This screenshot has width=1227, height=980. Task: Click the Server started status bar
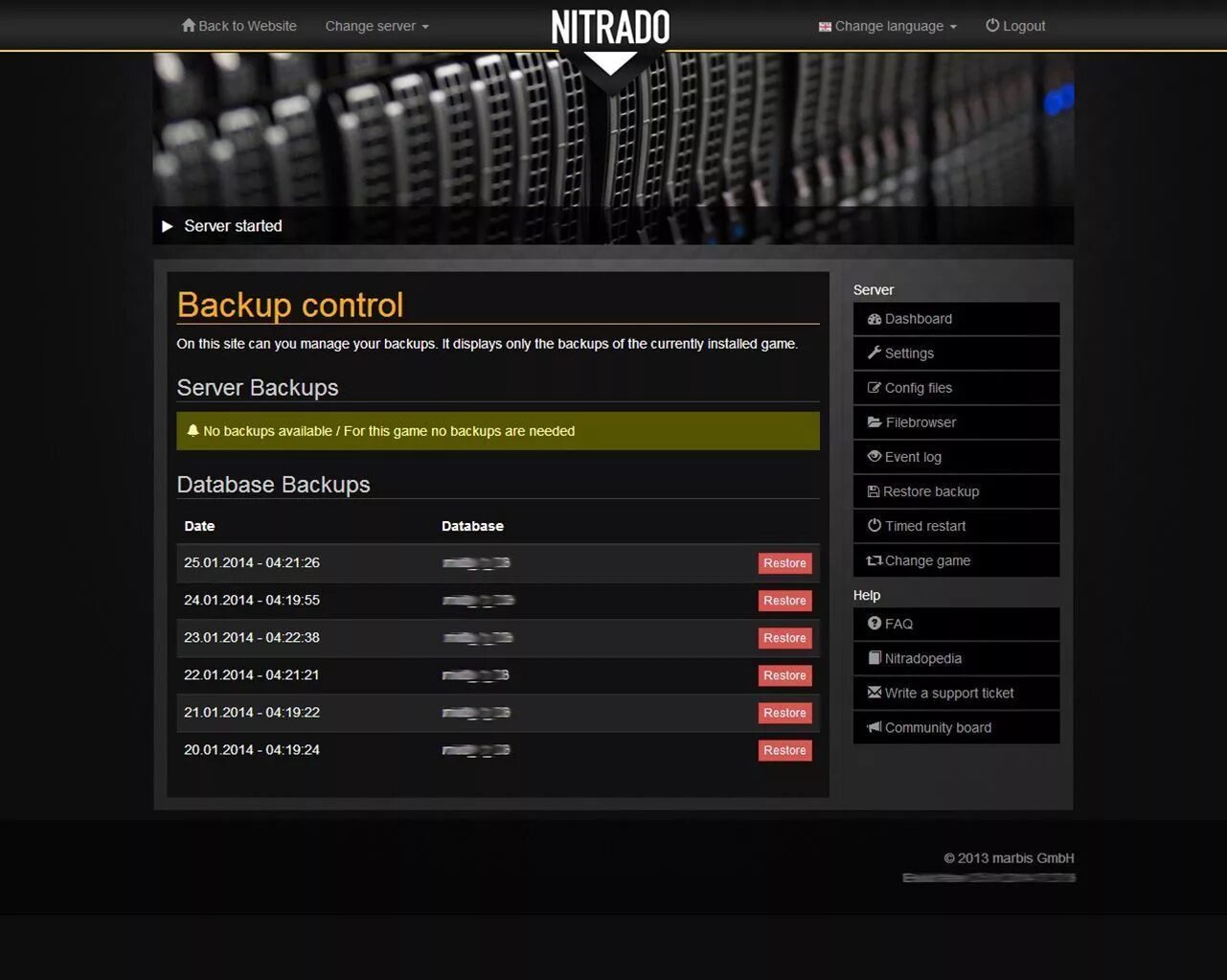pyautogui.click(x=613, y=226)
